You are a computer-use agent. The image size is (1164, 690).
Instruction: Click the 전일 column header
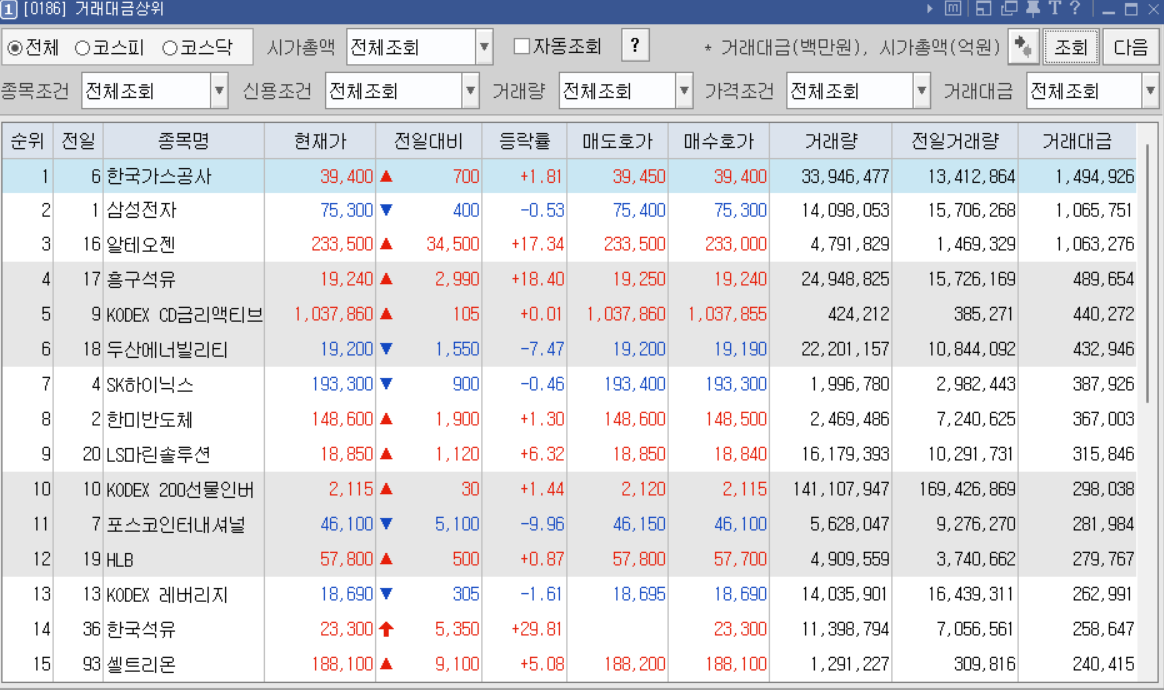pyautogui.click(x=78, y=141)
